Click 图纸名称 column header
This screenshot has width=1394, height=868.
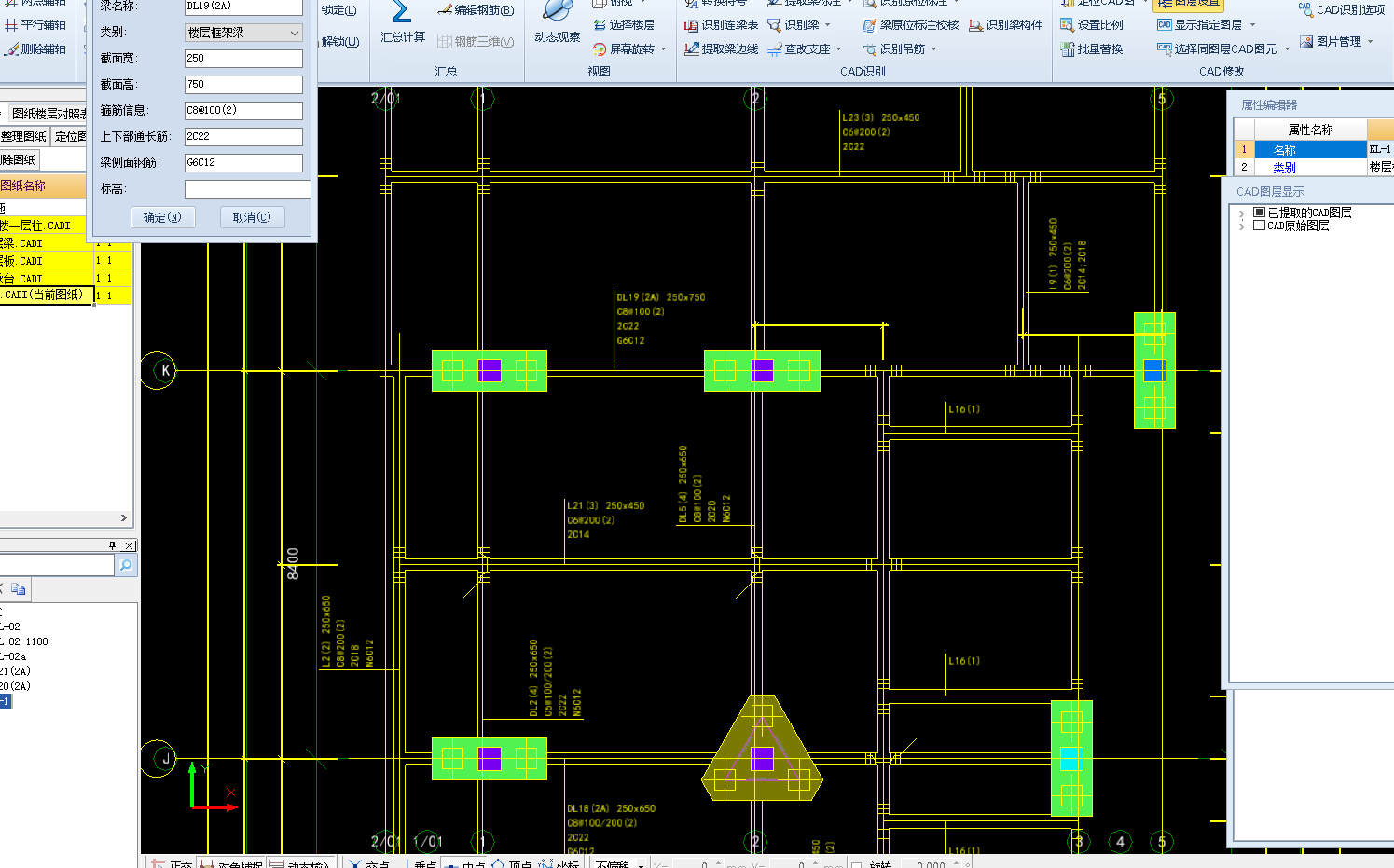coord(43,186)
